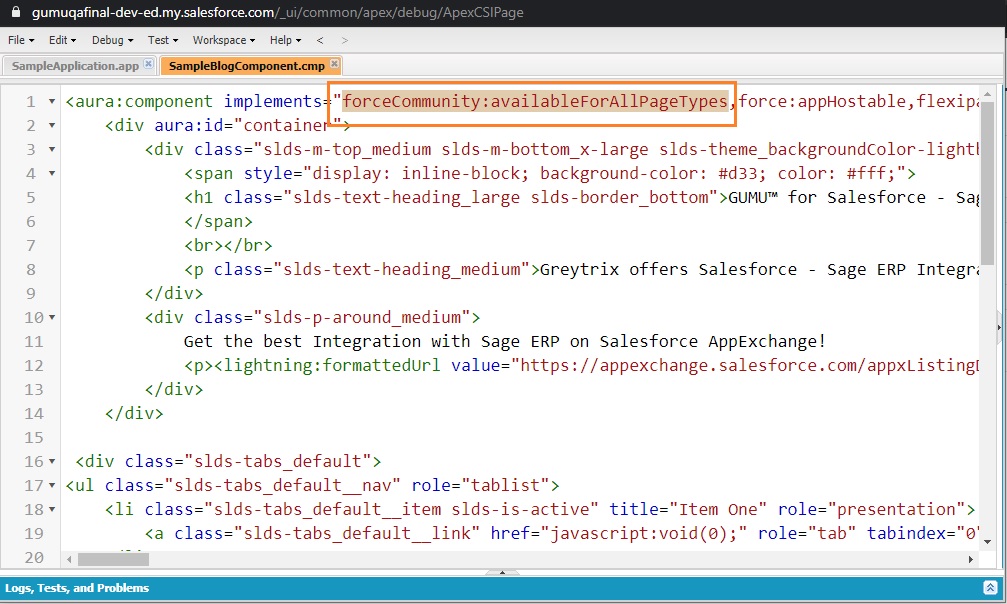Open the Workspace menu
The image size is (1007, 604).
coord(223,40)
